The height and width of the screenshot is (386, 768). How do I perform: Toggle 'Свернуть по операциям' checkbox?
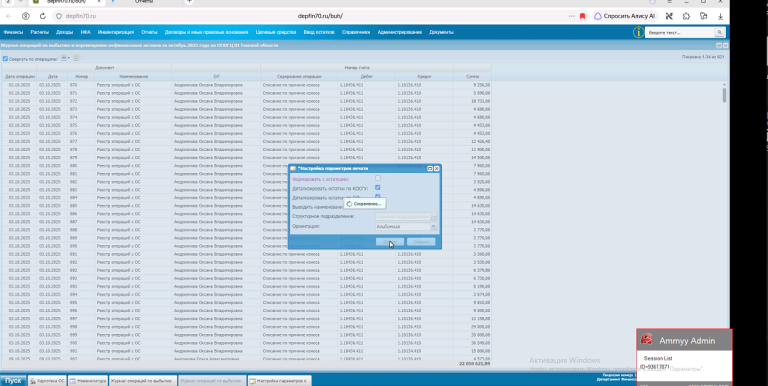click(5, 59)
